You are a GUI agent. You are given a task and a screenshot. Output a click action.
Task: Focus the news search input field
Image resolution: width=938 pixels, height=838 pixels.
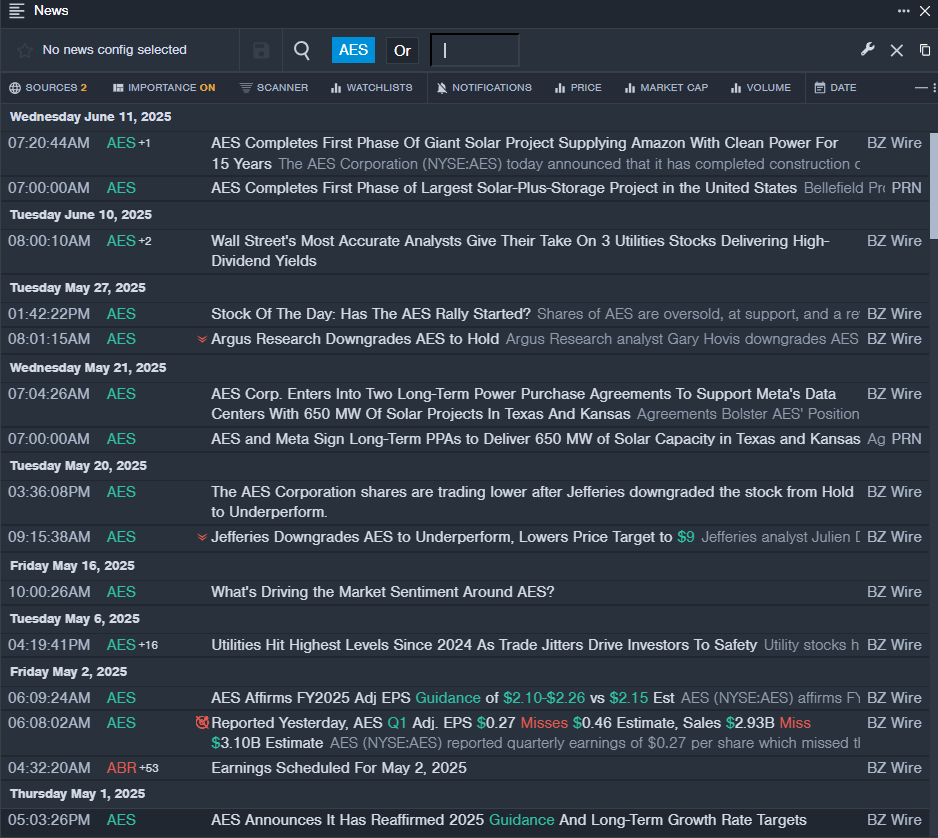pyautogui.click(x=475, y=50)
